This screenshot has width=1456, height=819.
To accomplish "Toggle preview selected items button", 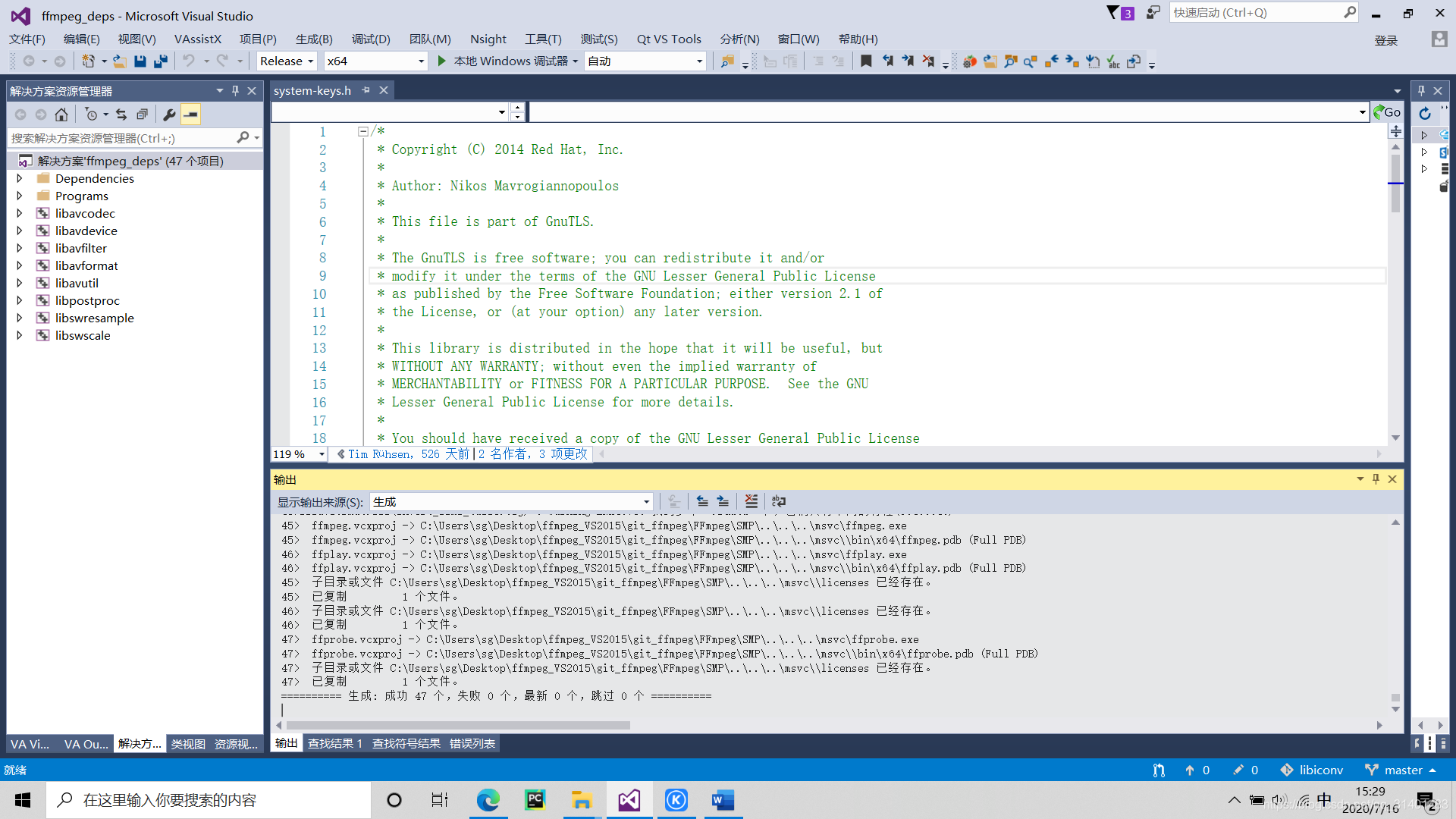I will click(x=190, y=115).
